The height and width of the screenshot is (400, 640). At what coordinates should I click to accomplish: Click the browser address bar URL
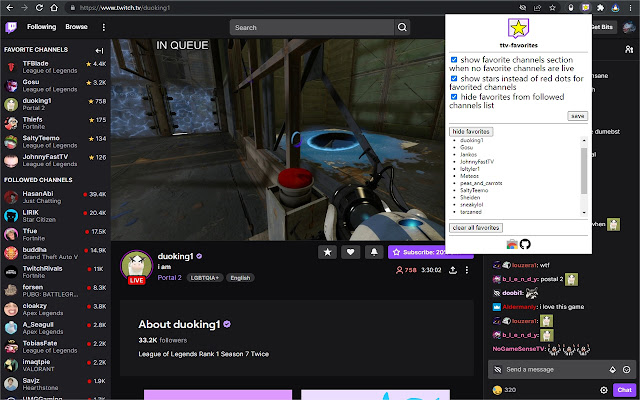124,7
